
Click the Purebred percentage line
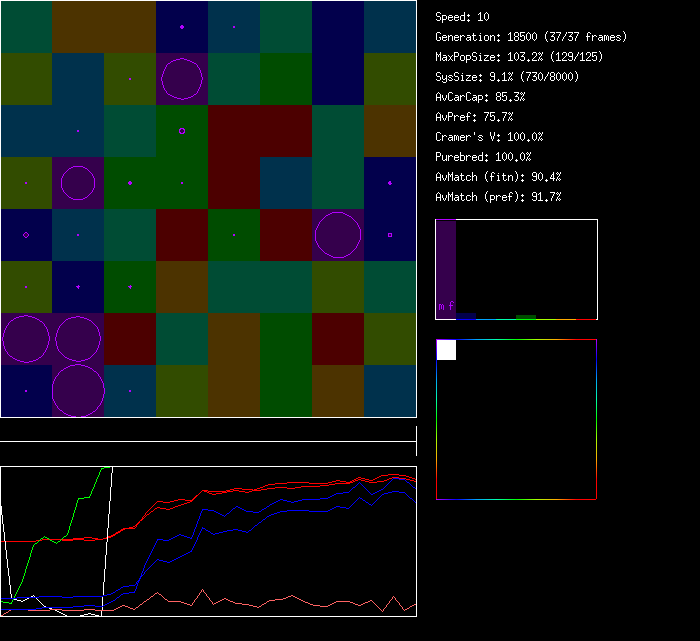[483, 157]
